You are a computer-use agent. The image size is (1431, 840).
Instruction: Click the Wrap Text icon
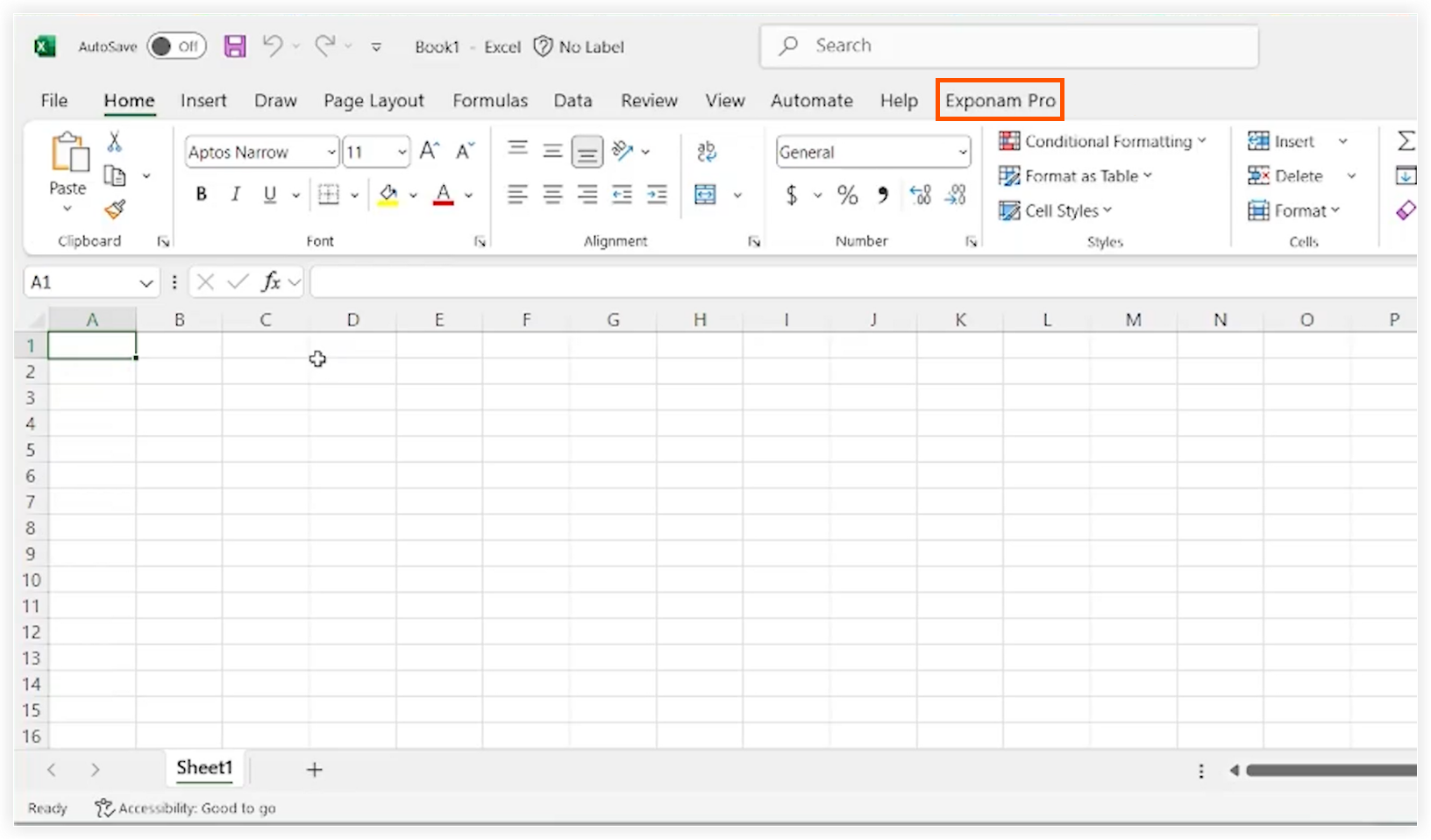tap(706, 151)
